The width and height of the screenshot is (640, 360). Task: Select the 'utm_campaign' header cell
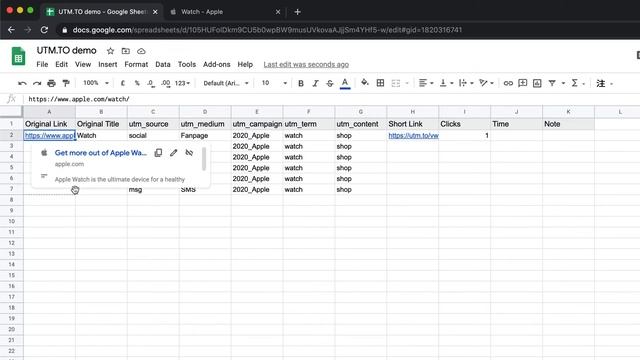(257, 124)
